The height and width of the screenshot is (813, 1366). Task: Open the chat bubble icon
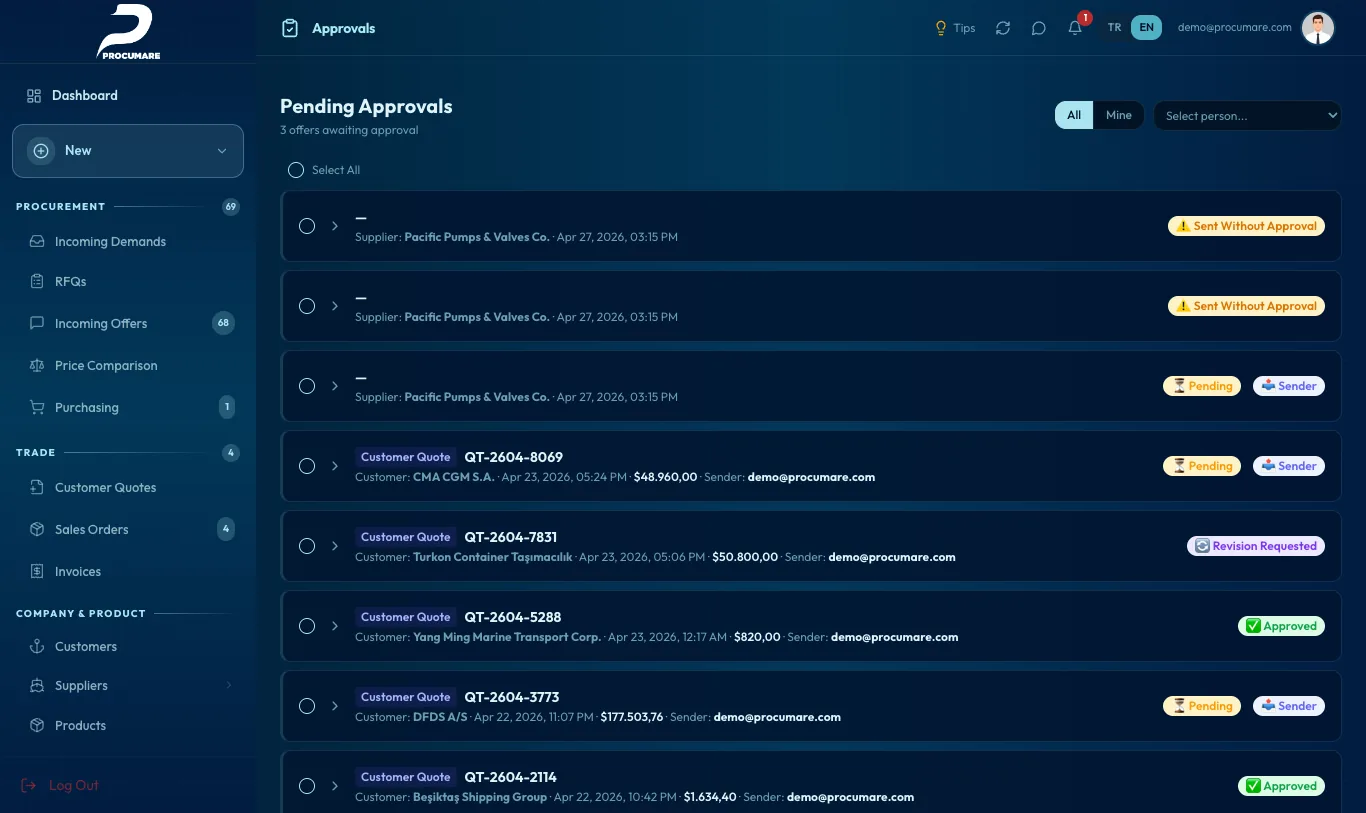(x=1039, y=28)
